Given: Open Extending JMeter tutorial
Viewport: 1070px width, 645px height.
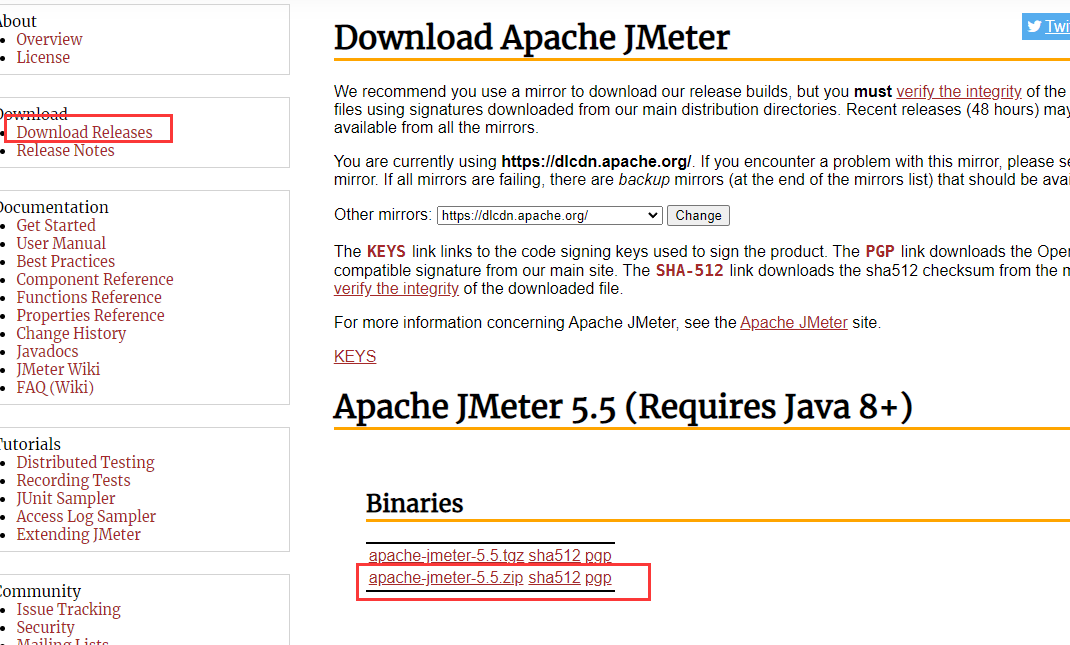Looking at the screenshot, I should pyautogui.click(x=78, y=534).
